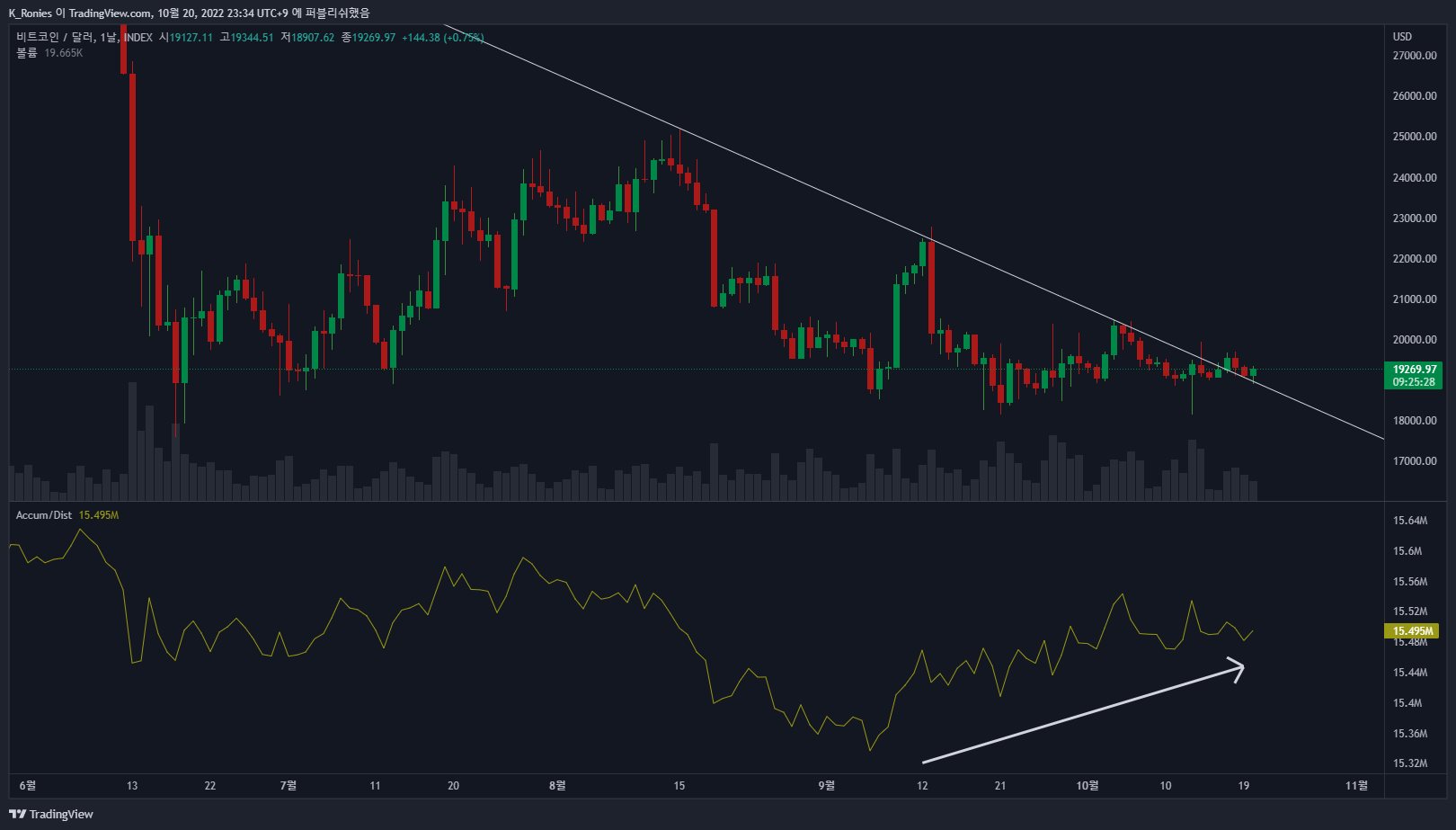The image size is (1456, 830).
Task: Select the 25000.00 price axis label
Action: click(x=1415, y=137)
